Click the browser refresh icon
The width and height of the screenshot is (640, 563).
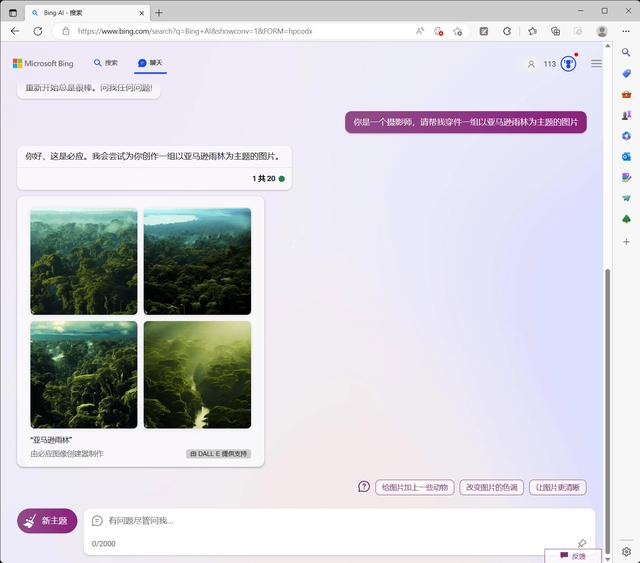[38, 31]
